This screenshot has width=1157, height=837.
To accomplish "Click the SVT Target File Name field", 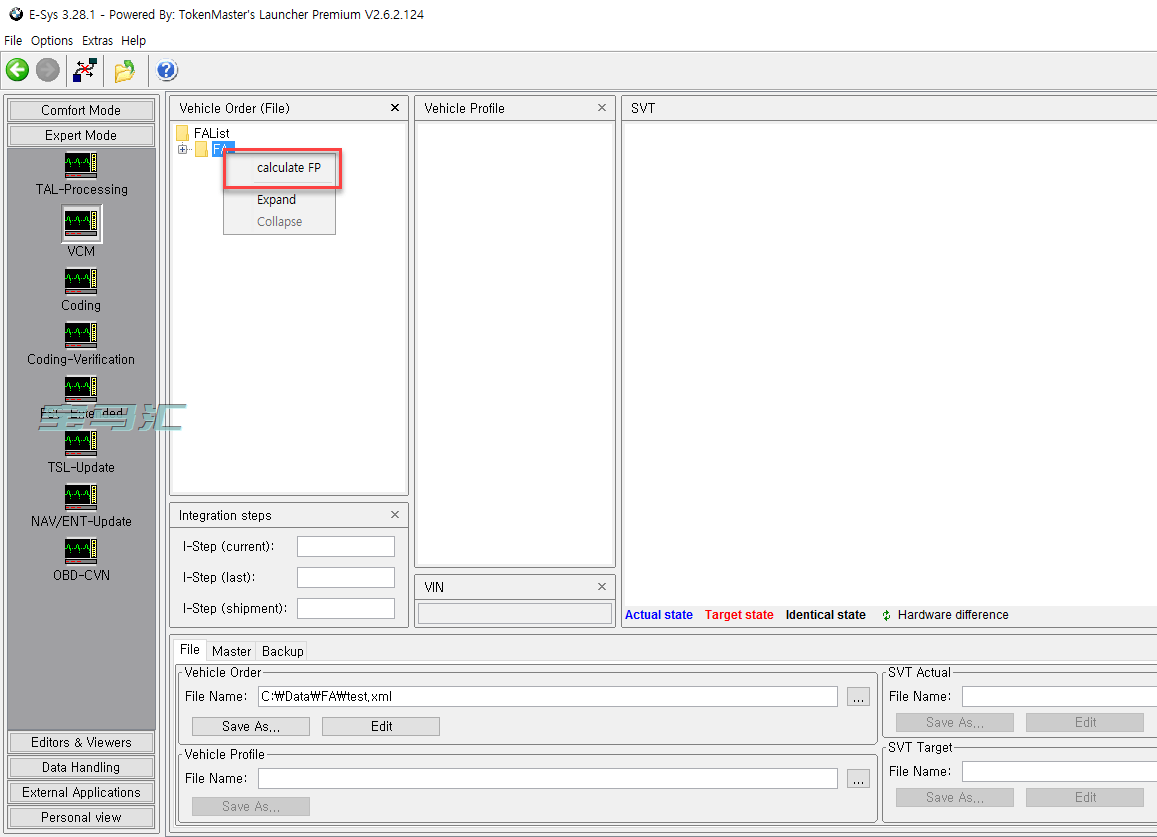I will click(x=1060, y=772).
